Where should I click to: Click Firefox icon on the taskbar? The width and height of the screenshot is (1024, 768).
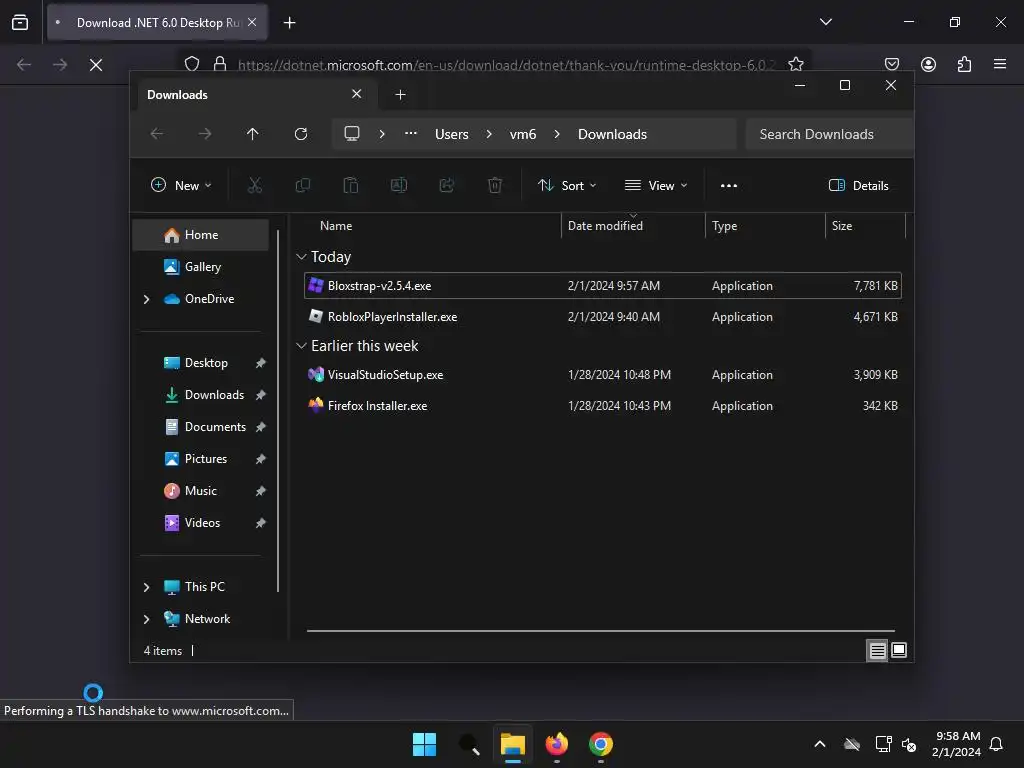click(556, 744)
